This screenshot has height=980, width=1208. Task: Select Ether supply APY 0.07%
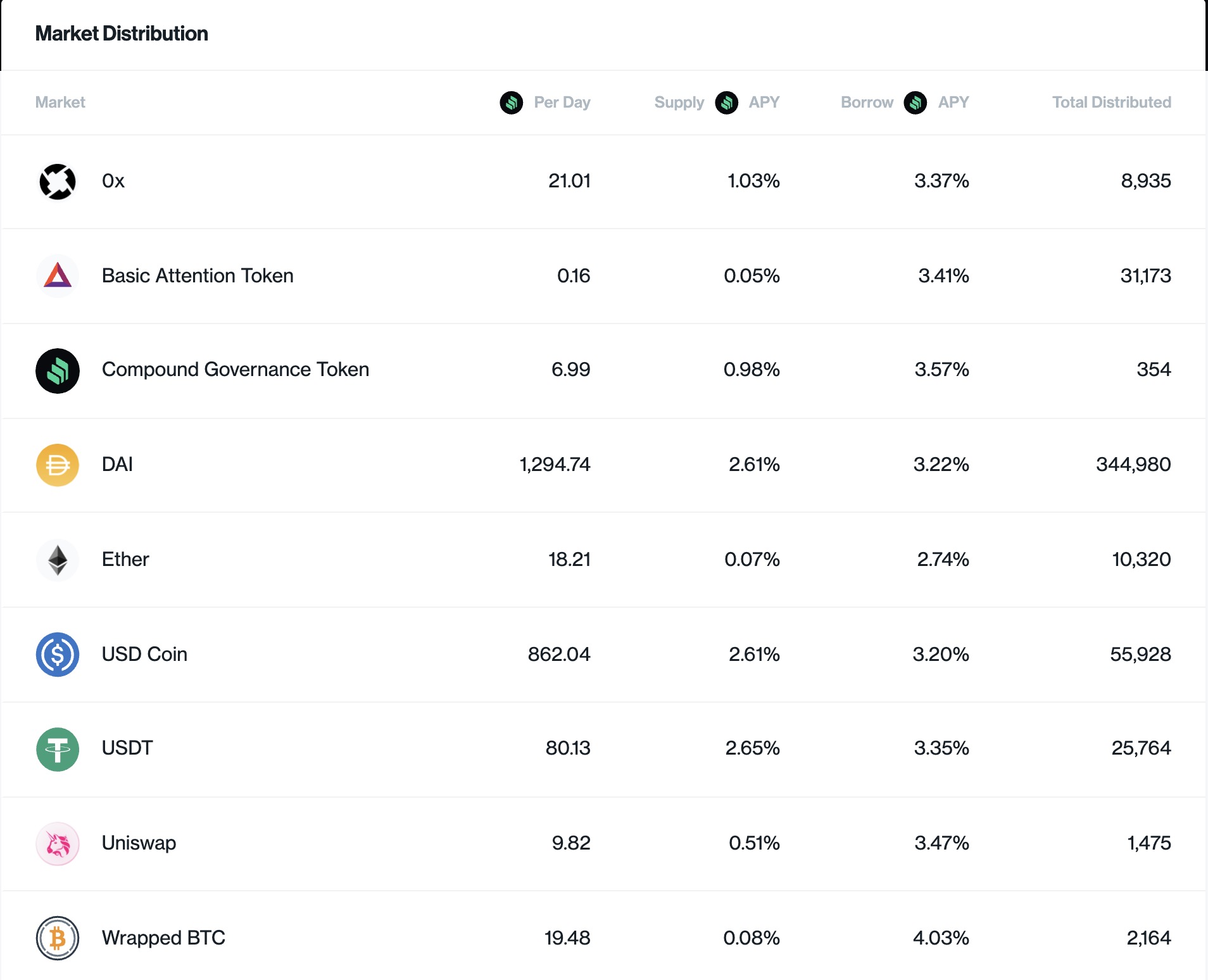(x=752, y=559)
